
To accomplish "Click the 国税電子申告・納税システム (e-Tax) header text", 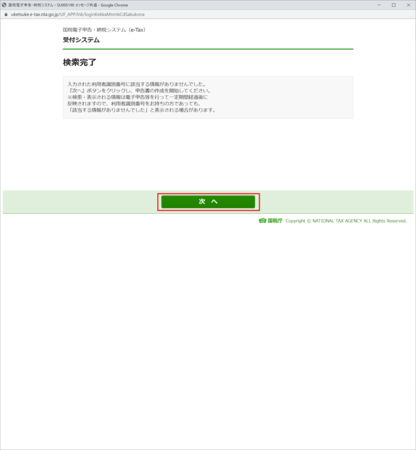I will pyautogui.click(x=104, y=30).
